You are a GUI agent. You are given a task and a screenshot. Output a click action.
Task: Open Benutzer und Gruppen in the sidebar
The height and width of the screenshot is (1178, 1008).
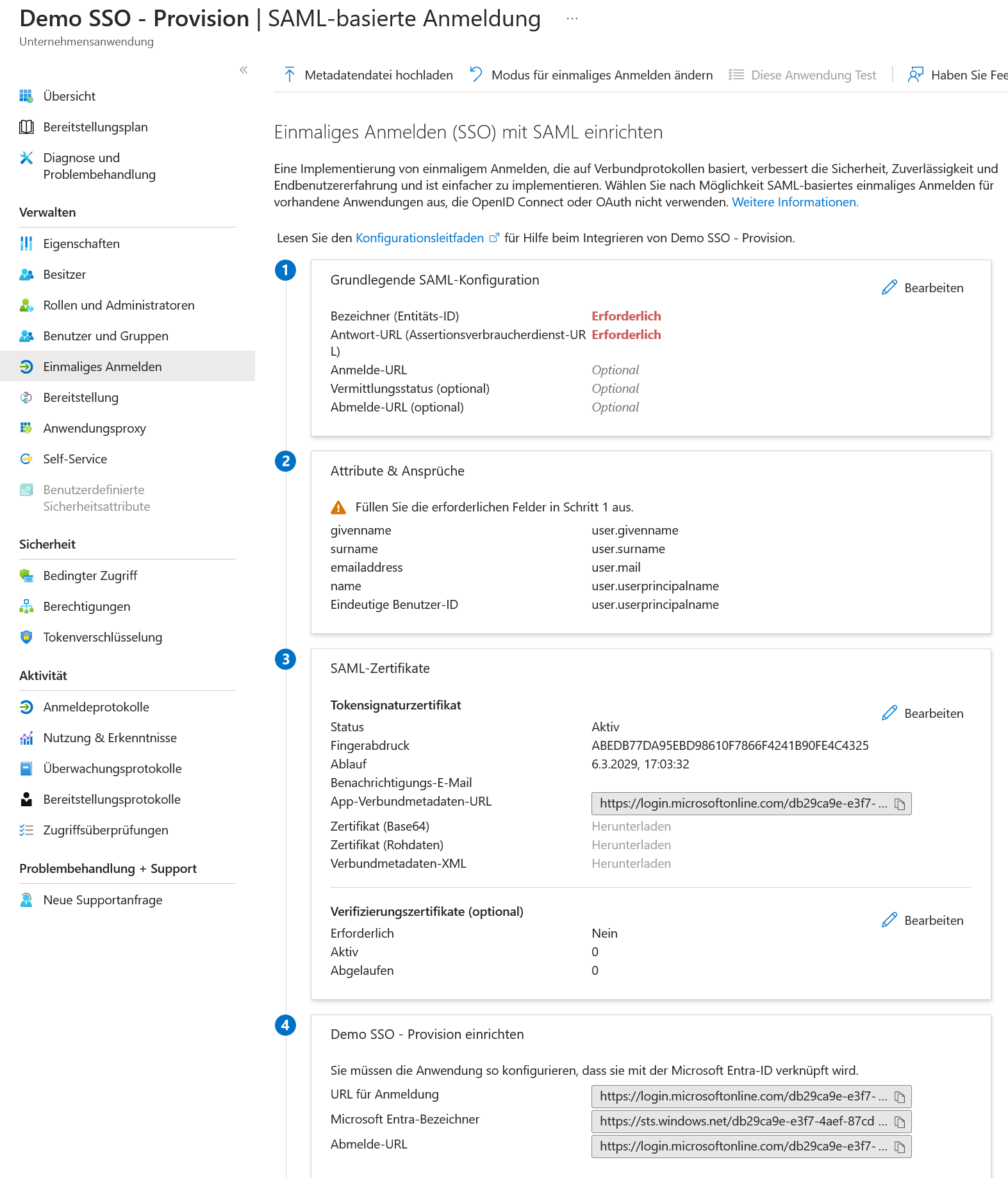[x=128, y=336]
